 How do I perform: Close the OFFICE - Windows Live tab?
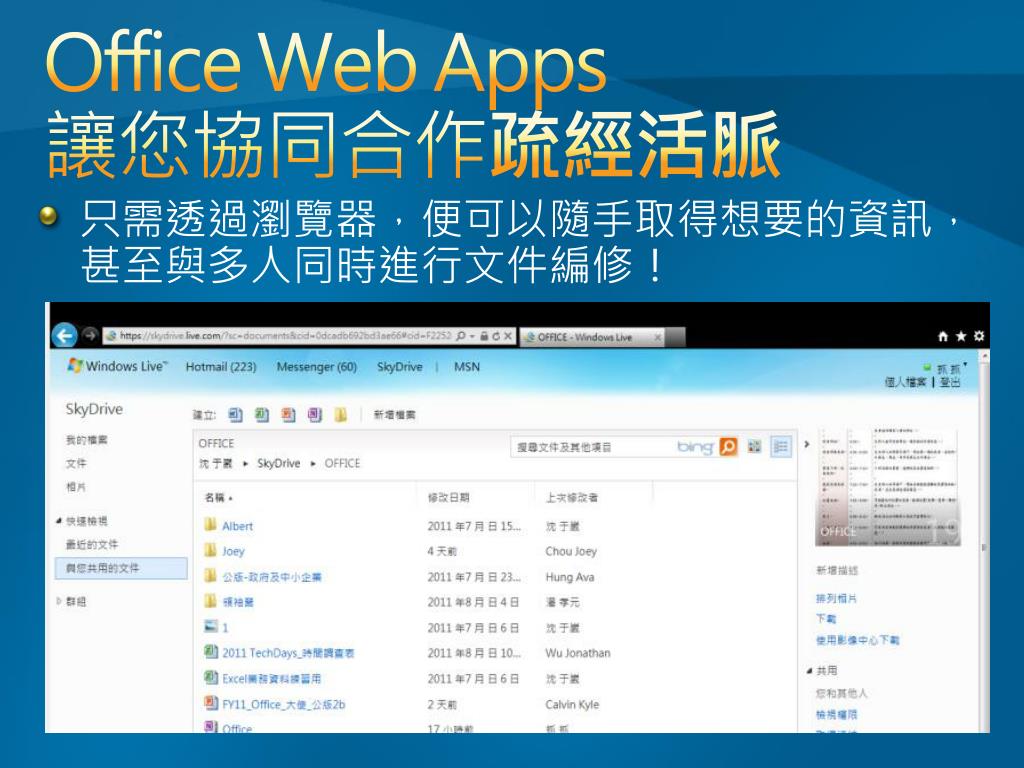click(x=658, y=337)
